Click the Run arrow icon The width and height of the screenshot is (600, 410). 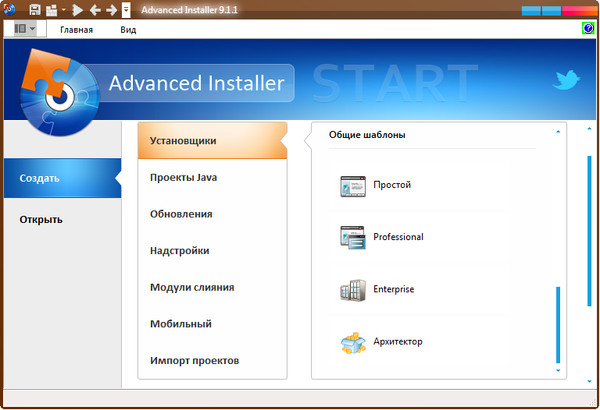tap(77, 9)
